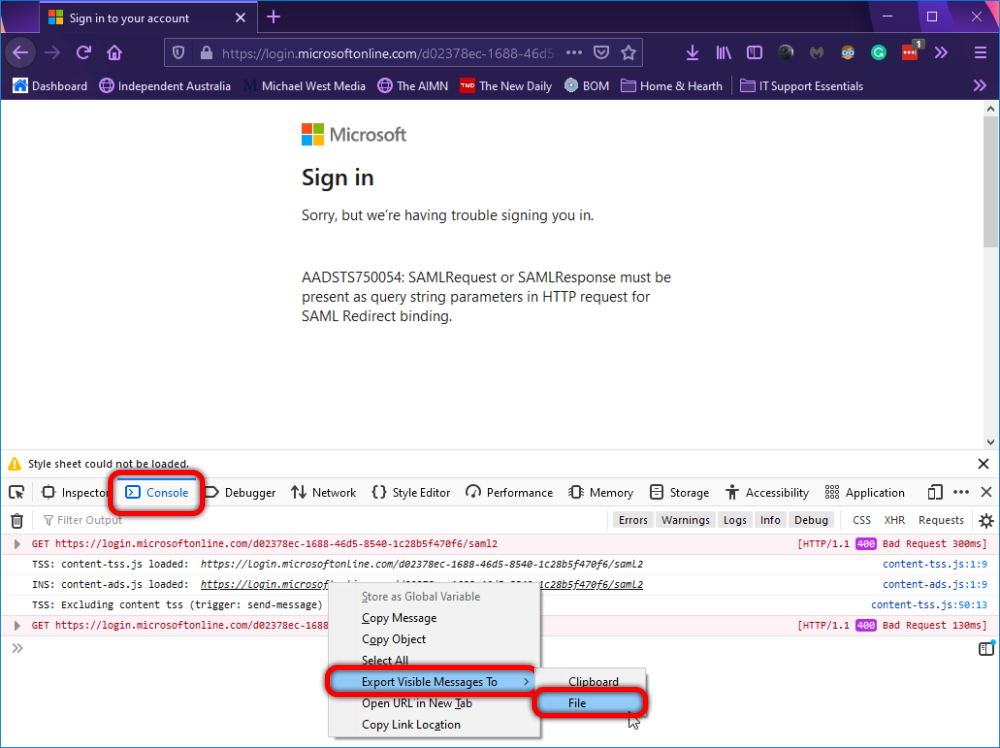Expand the 130ms Bad Request entry
Image resolution: width=1000 pixels, height=748 pixels.
point(17,626)
